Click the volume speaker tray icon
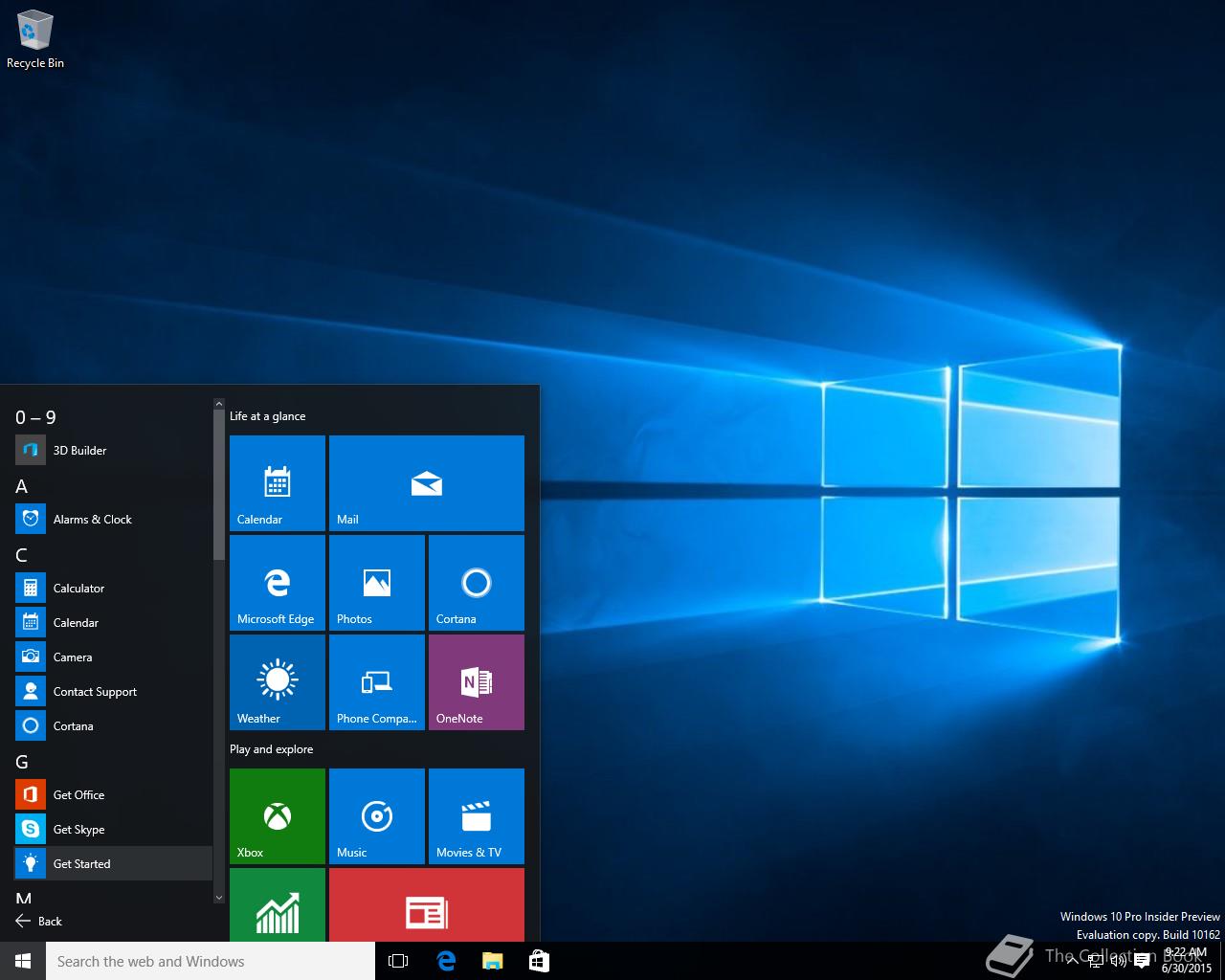Viewport: 1225px width, 980px height. click(x=1118, y=961)
